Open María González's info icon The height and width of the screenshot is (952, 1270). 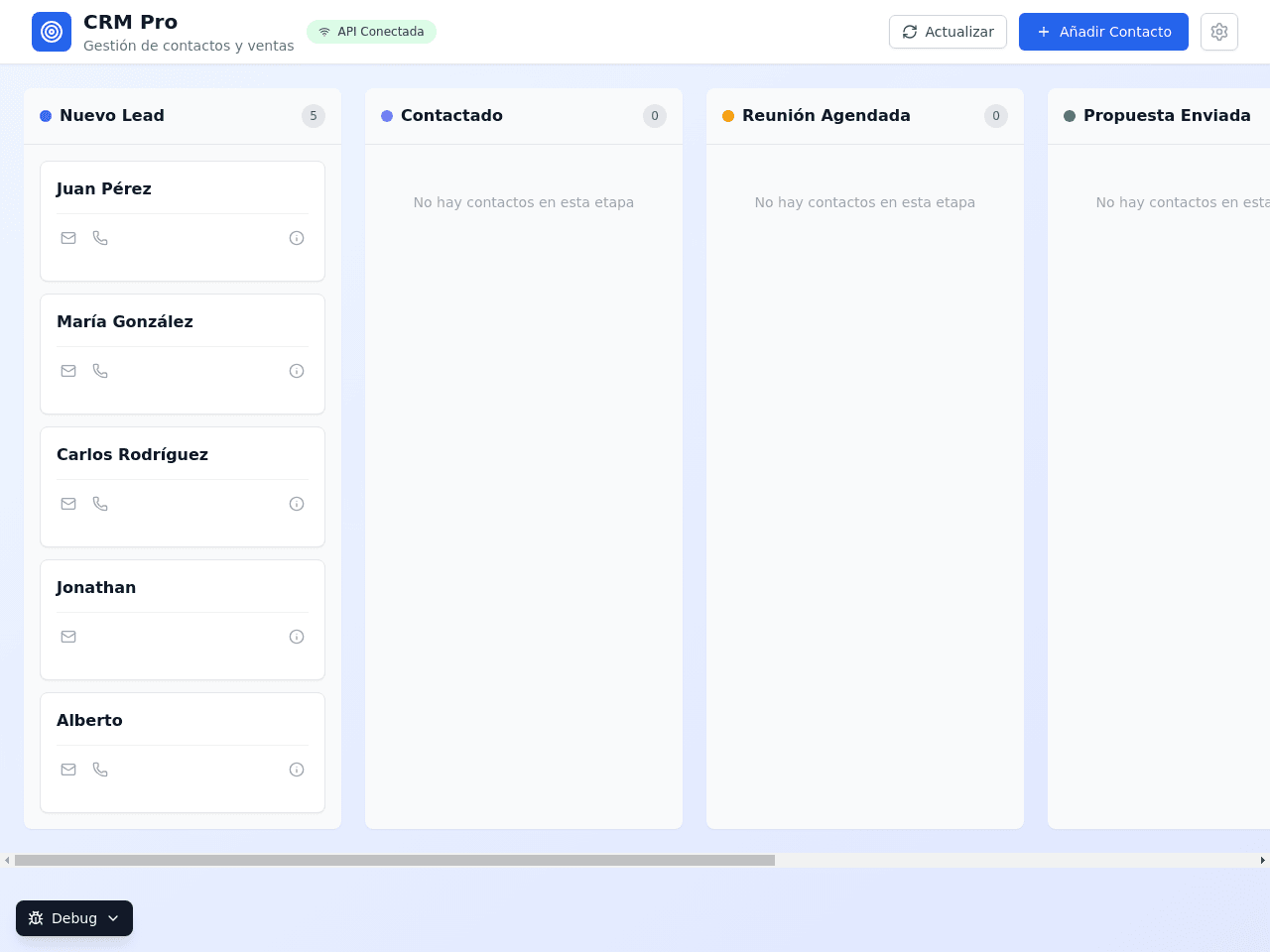click(x=297, y=371)
